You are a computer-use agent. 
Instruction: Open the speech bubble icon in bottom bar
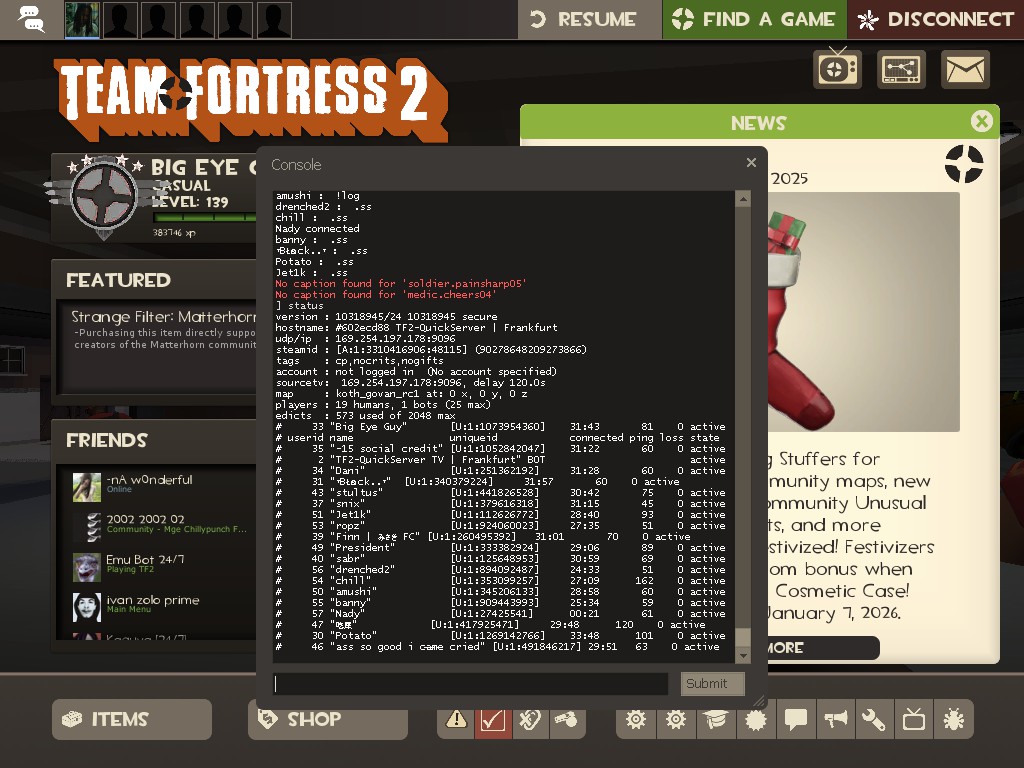[x=796, y=719]
